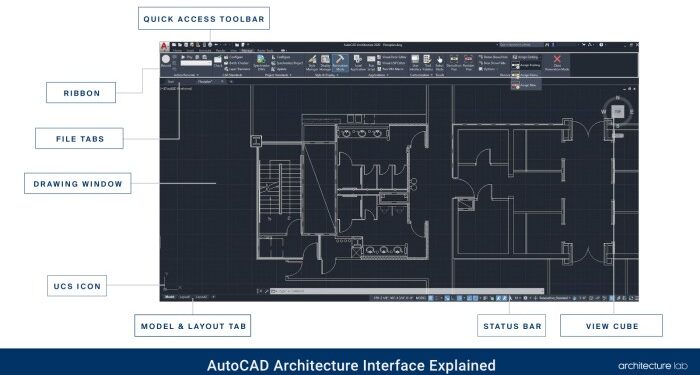This screenshot has width=700, height=375.
Task: Select the Start file tab
Action: coord(171,82)
